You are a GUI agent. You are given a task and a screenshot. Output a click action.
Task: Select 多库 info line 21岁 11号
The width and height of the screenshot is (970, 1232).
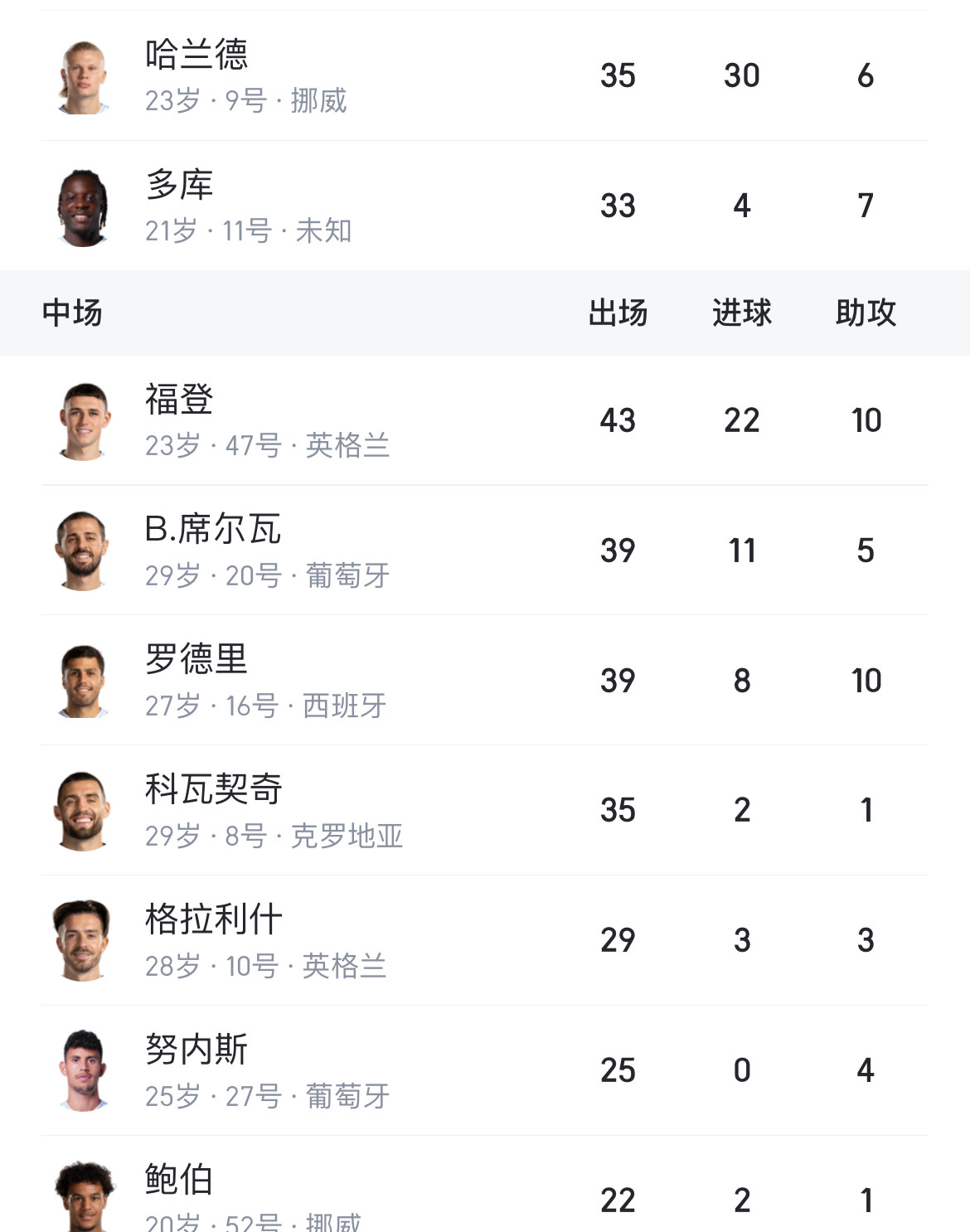point(248,230)
